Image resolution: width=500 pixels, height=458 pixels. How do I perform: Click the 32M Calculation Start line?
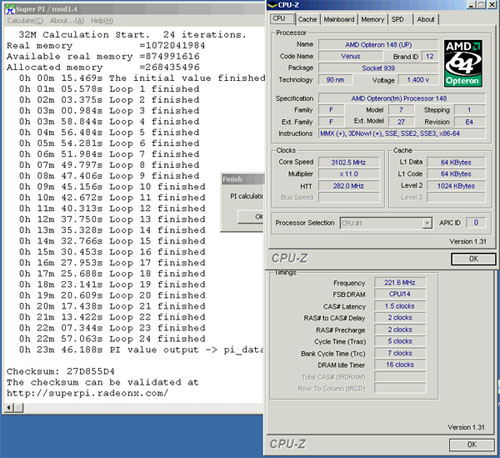[x=132, y=35]
